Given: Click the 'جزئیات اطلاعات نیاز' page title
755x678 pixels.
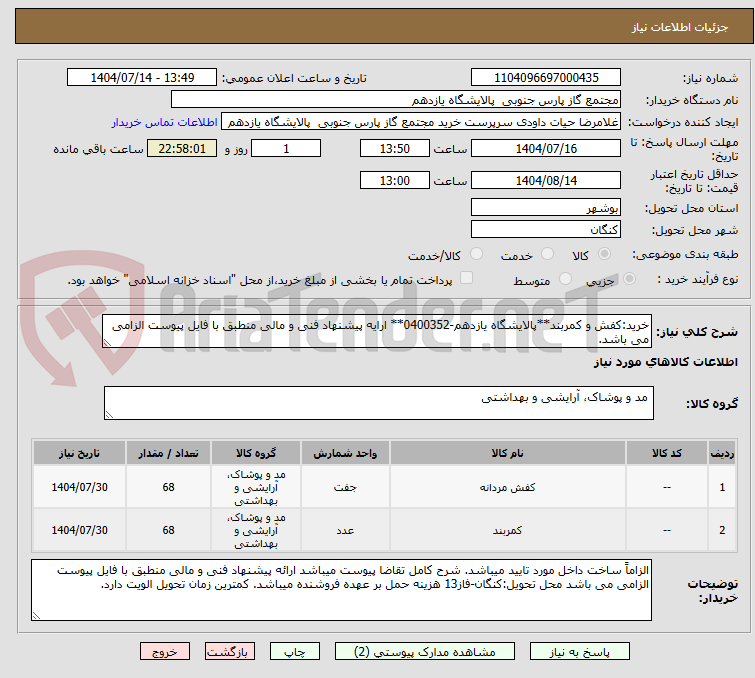Looking at the screenshot, I should [x=680, y=27].
